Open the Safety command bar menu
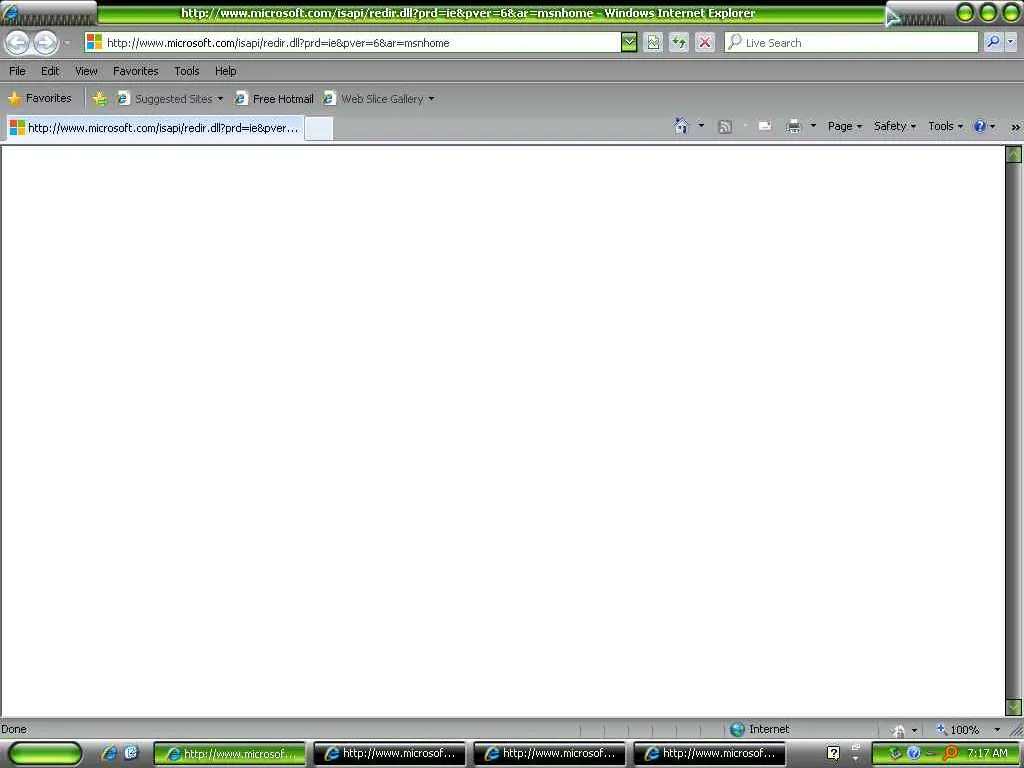1024x768 pixels. click(895, 126)
